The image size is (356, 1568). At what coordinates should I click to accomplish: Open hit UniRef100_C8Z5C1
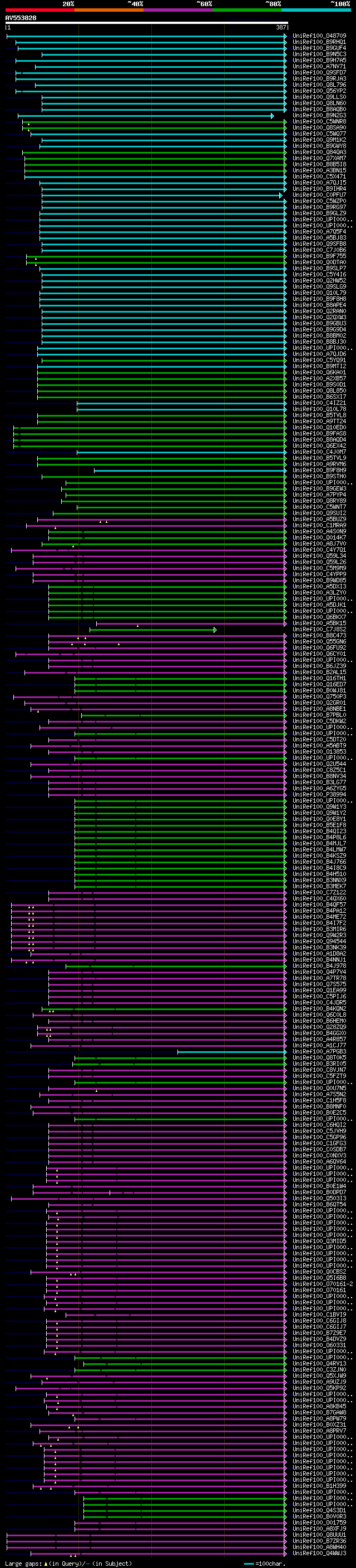coord(319,770)
